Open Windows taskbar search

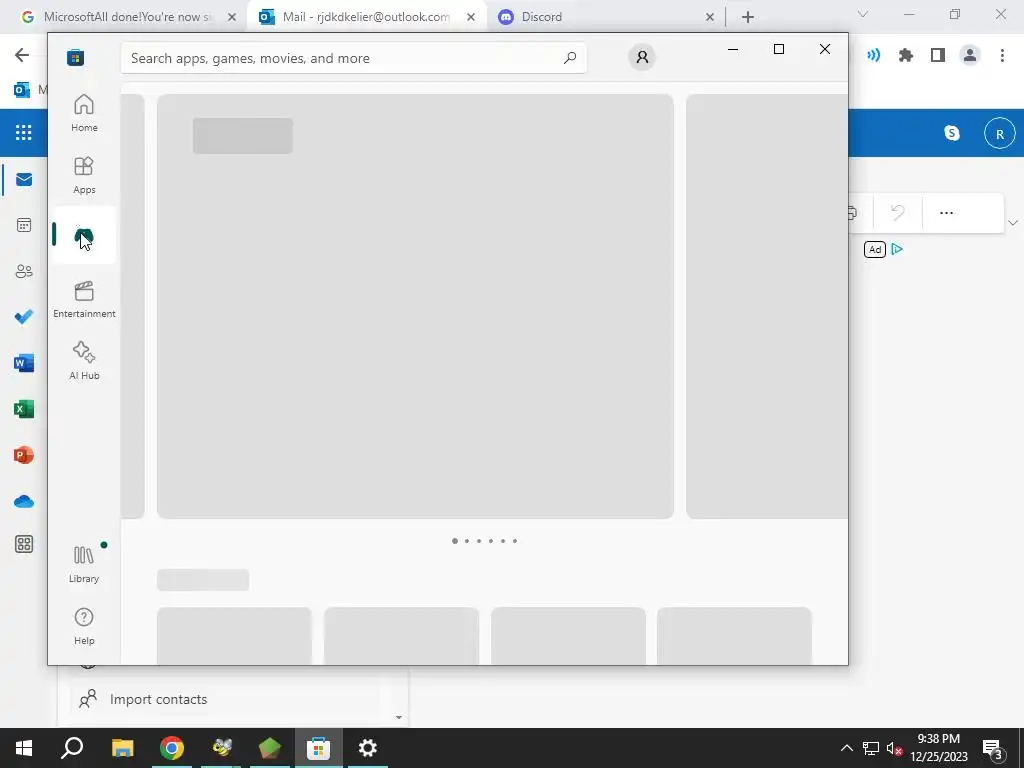pos(72,748)
